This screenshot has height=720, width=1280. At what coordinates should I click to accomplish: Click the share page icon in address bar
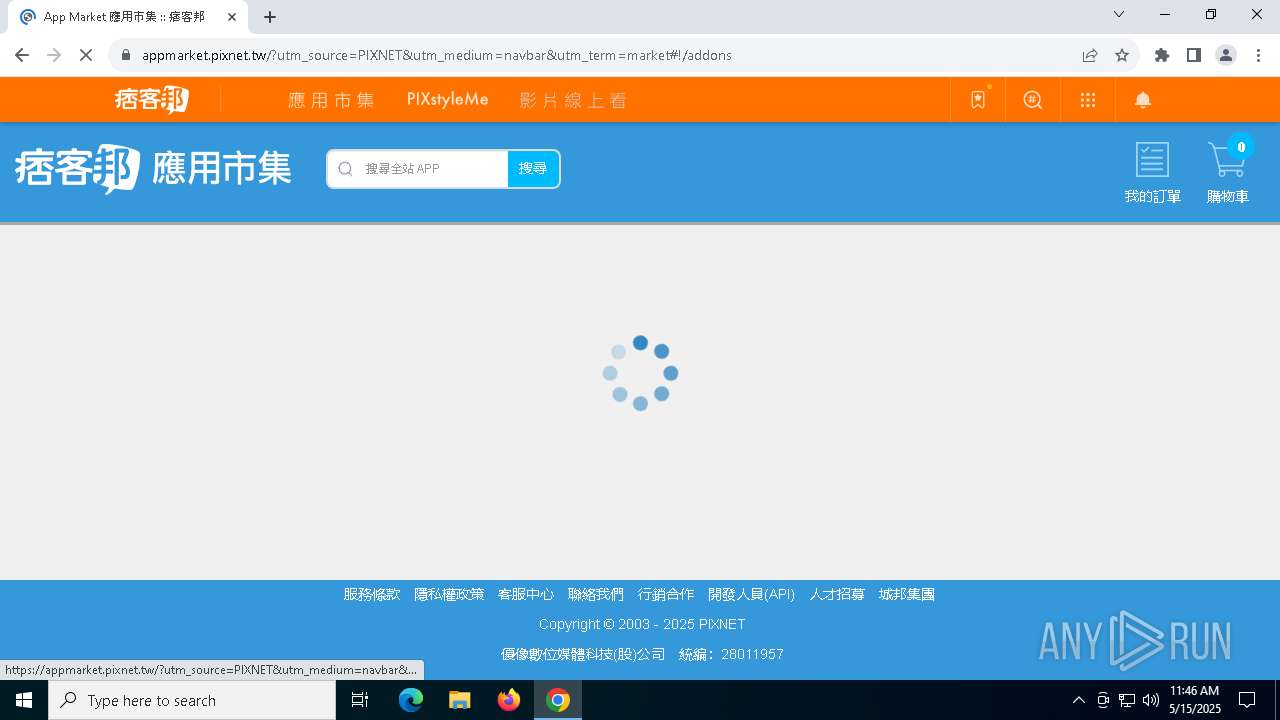point(1090,55)
